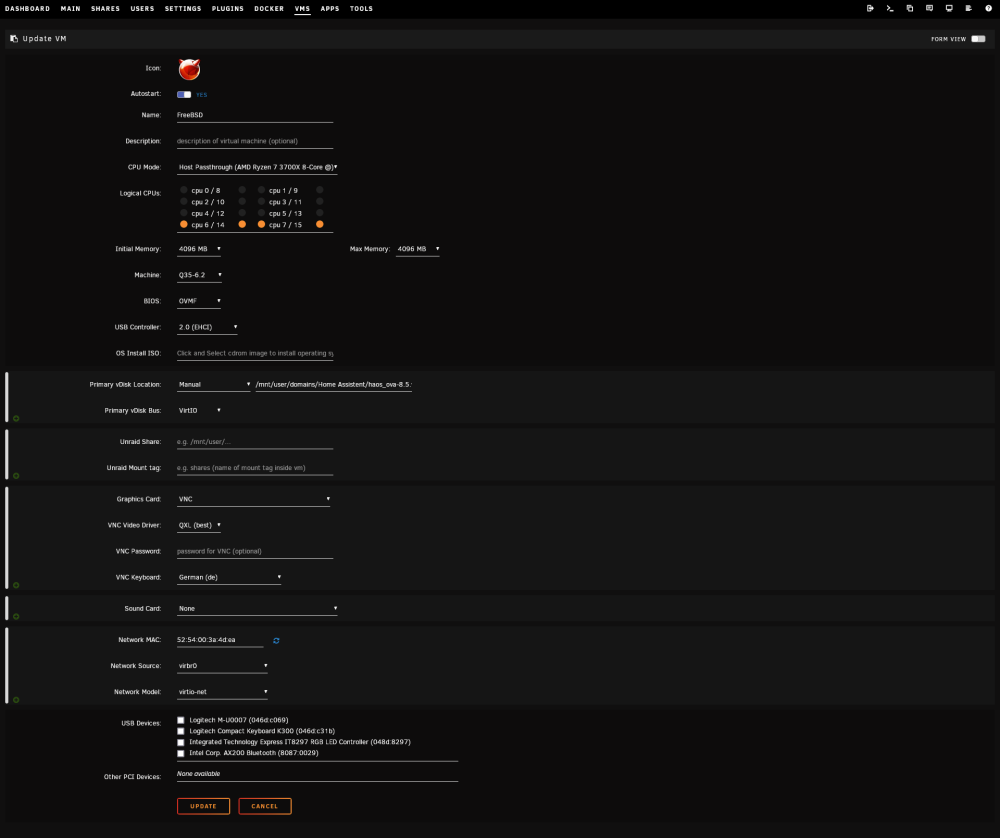1000x838 pixels.
Task: Click the Update VM header icon
Action: click(x=14, y=39)
